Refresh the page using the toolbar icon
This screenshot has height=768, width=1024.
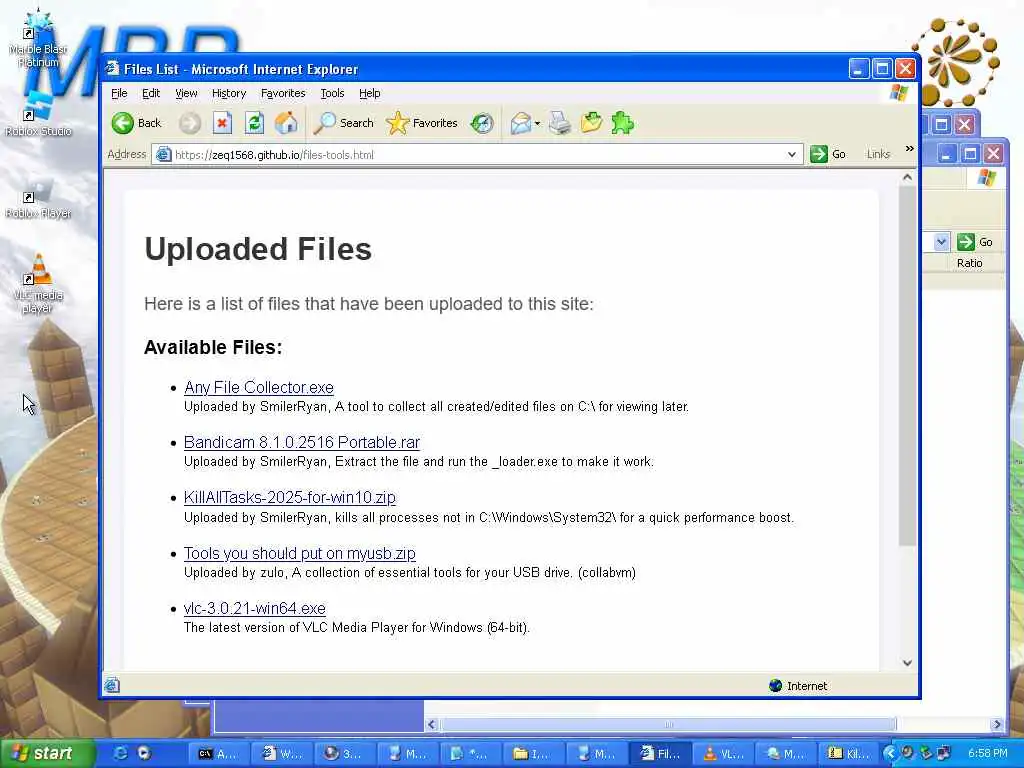(x=255, y=123)
